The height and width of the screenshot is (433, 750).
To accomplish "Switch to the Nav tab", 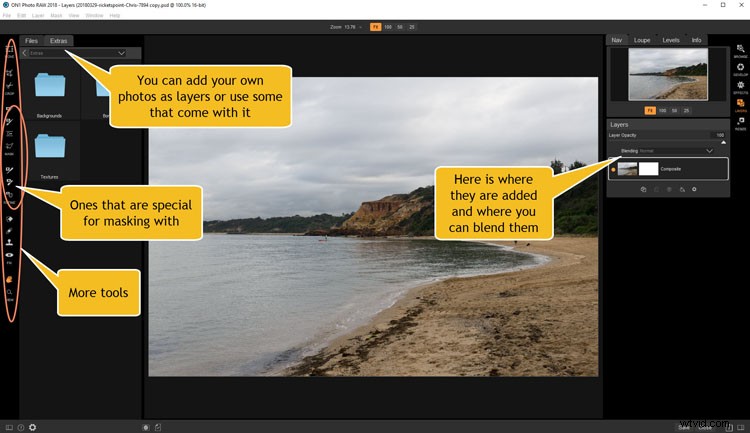I will (617, 40).
